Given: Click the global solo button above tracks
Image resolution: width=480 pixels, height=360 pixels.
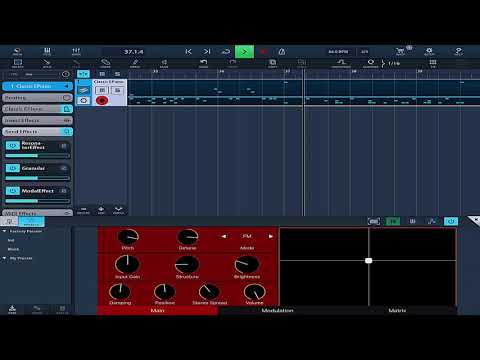Looking at the screenshot, I should (x=117, y=74).
